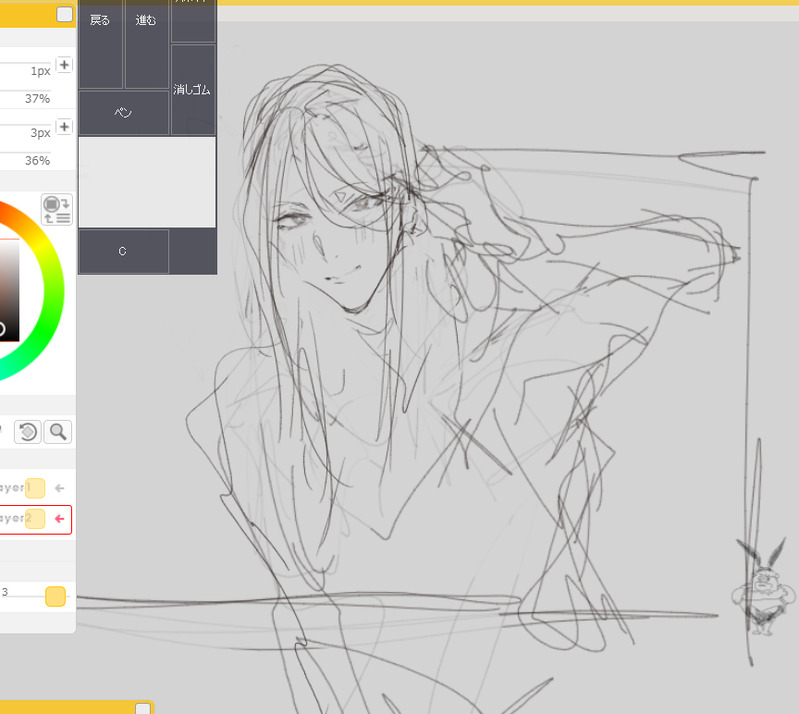This screenshot has width=799, height=714.
Task: Select the 消しゴム eraser button
Action: [193, 90]
